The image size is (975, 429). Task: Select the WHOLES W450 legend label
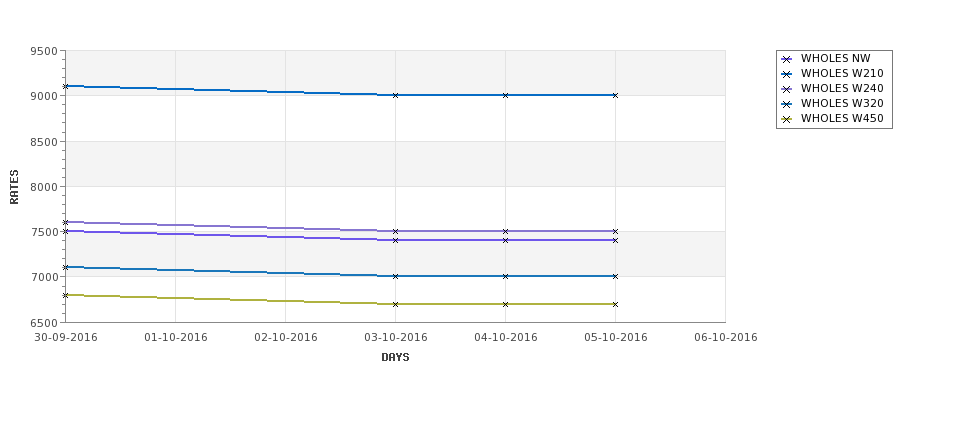click(842, 118)
